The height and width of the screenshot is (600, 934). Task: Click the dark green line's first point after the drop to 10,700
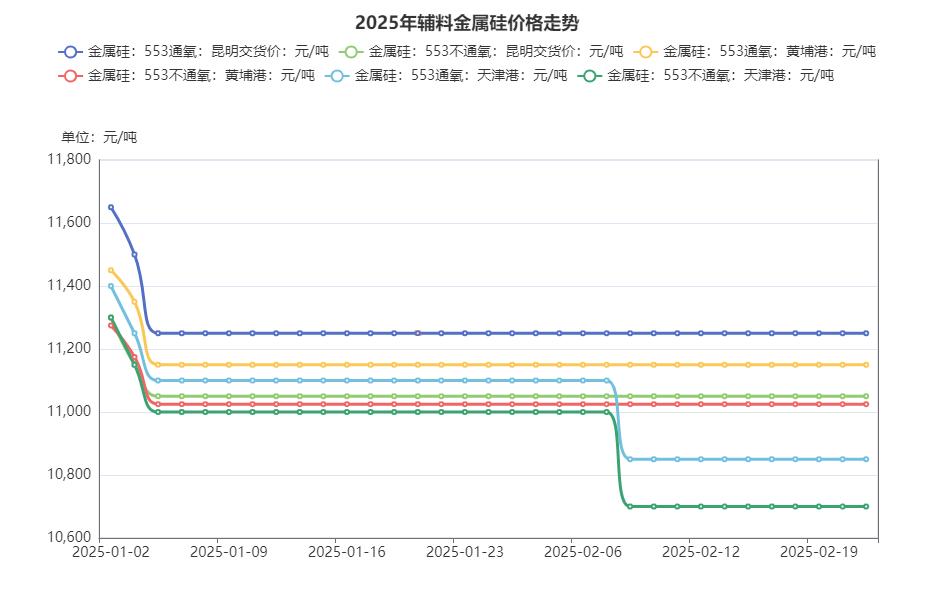click(630, 506)
